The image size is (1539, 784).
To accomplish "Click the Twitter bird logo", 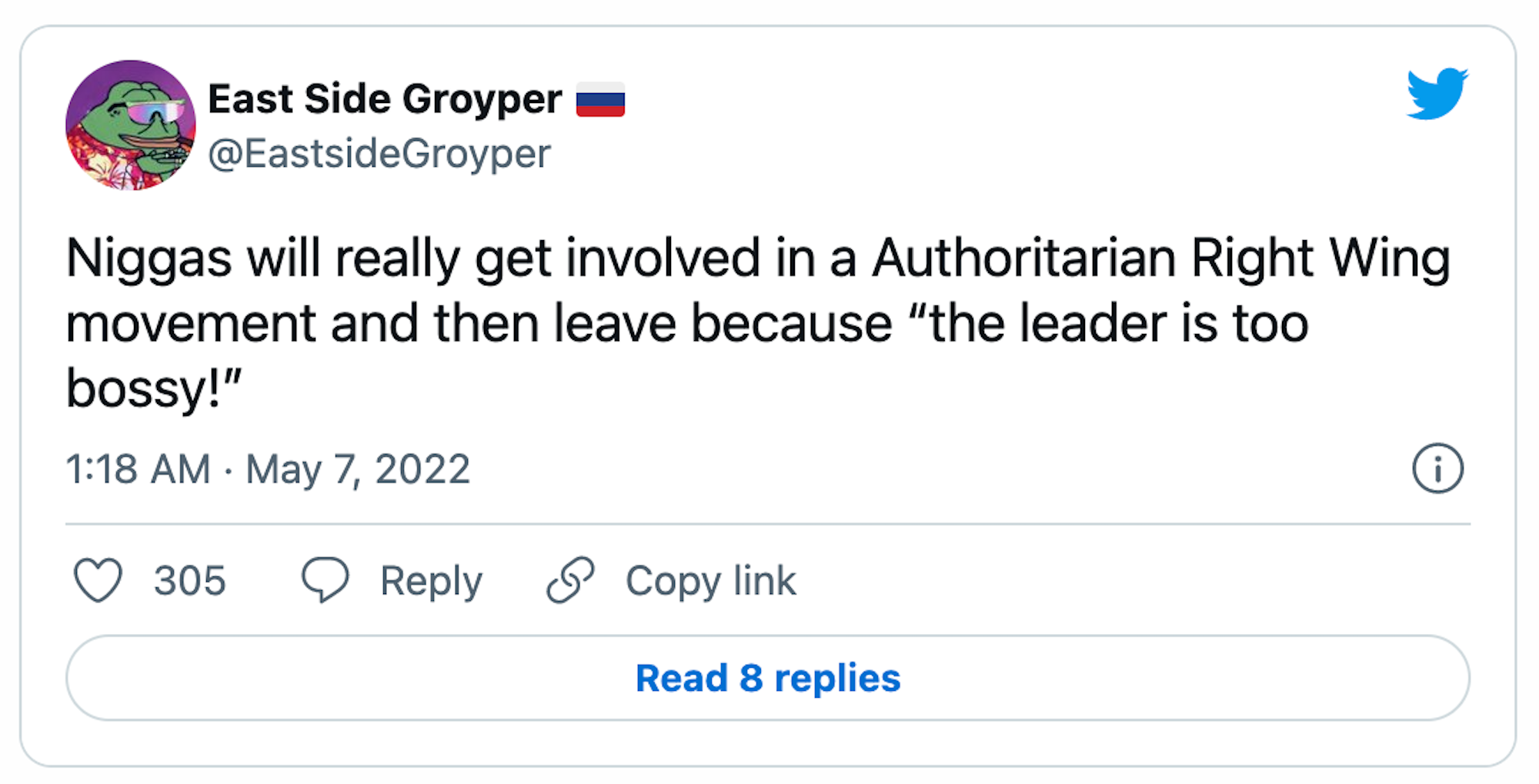I will tap(1436, 94).
